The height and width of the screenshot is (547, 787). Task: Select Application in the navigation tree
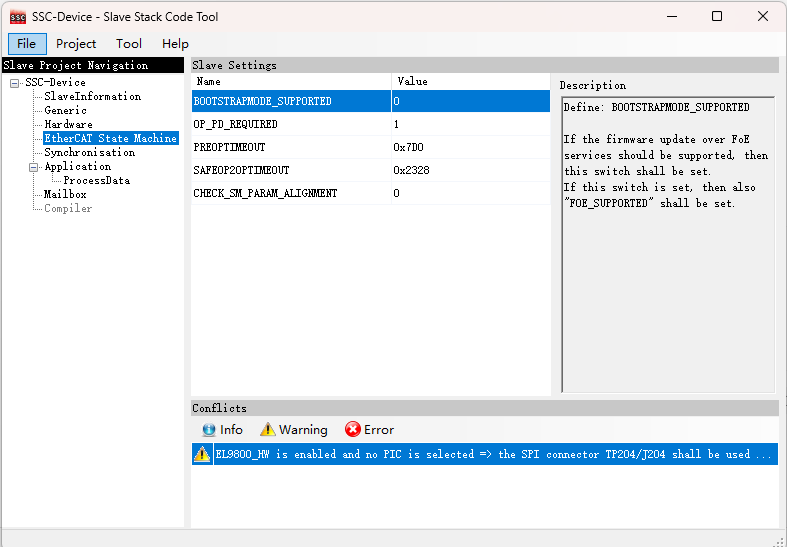78,167
